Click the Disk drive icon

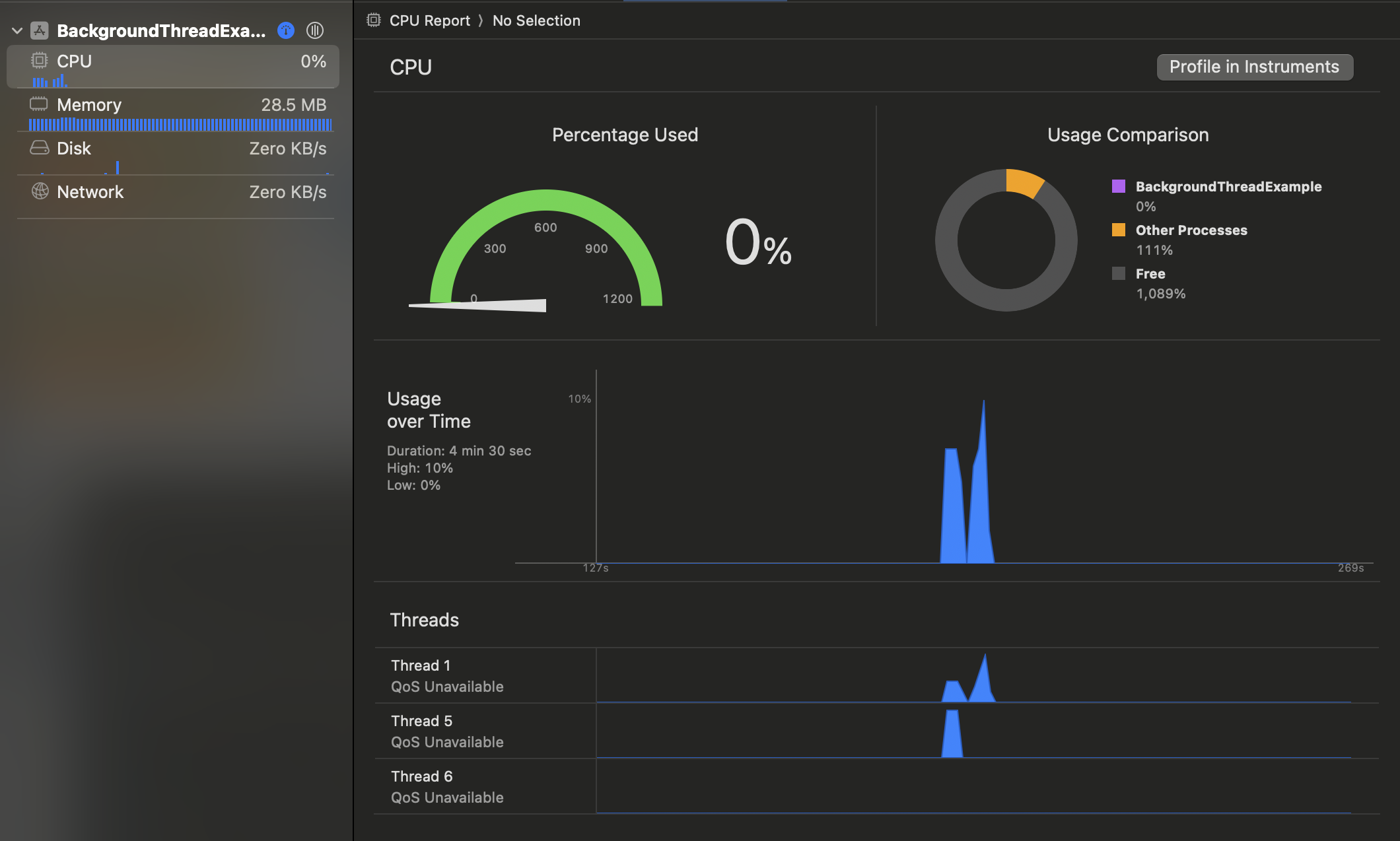[x=39, y=148]
